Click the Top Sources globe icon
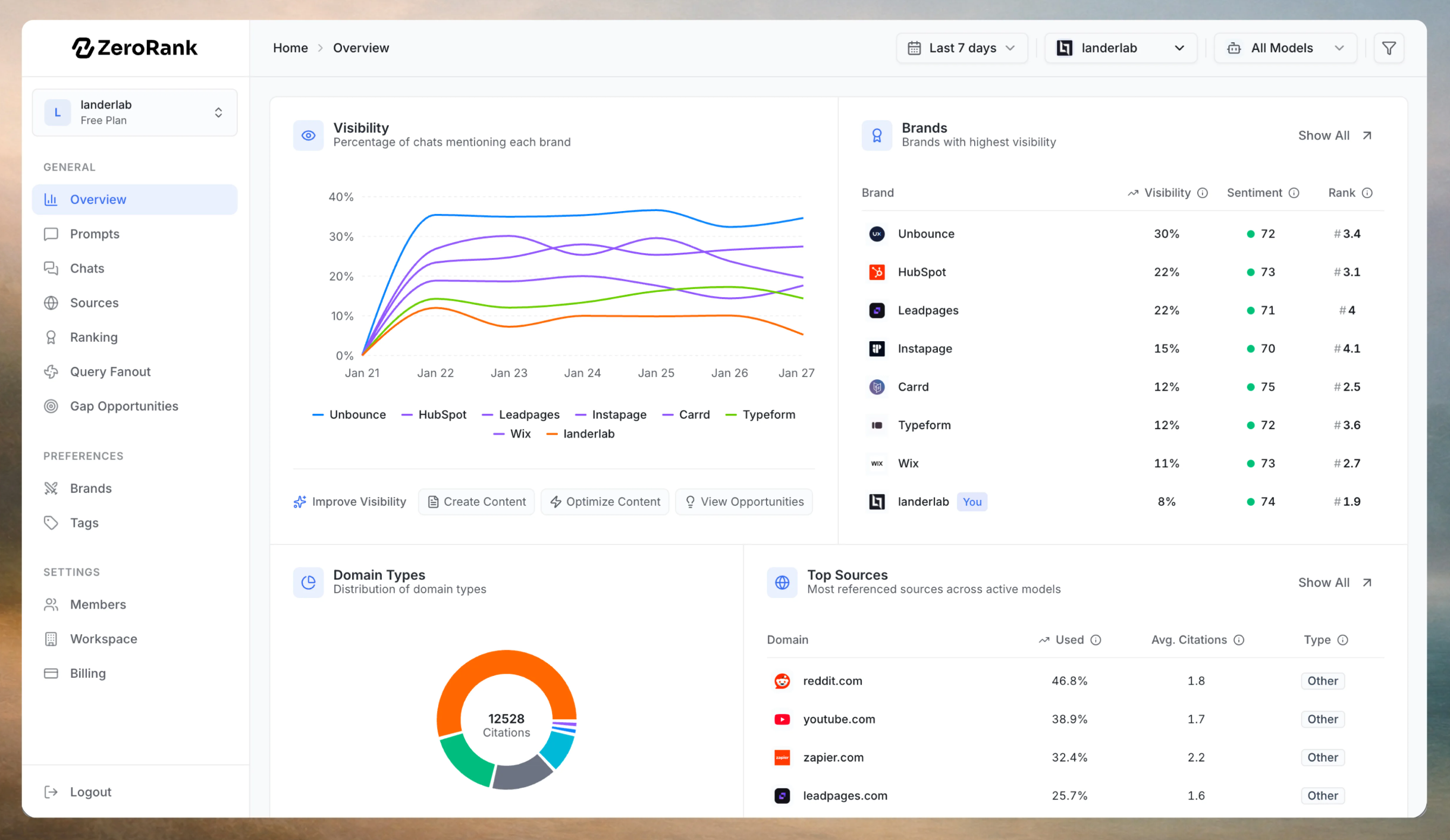This screenshot has width=1450, height=840. [x=782, y=583]
